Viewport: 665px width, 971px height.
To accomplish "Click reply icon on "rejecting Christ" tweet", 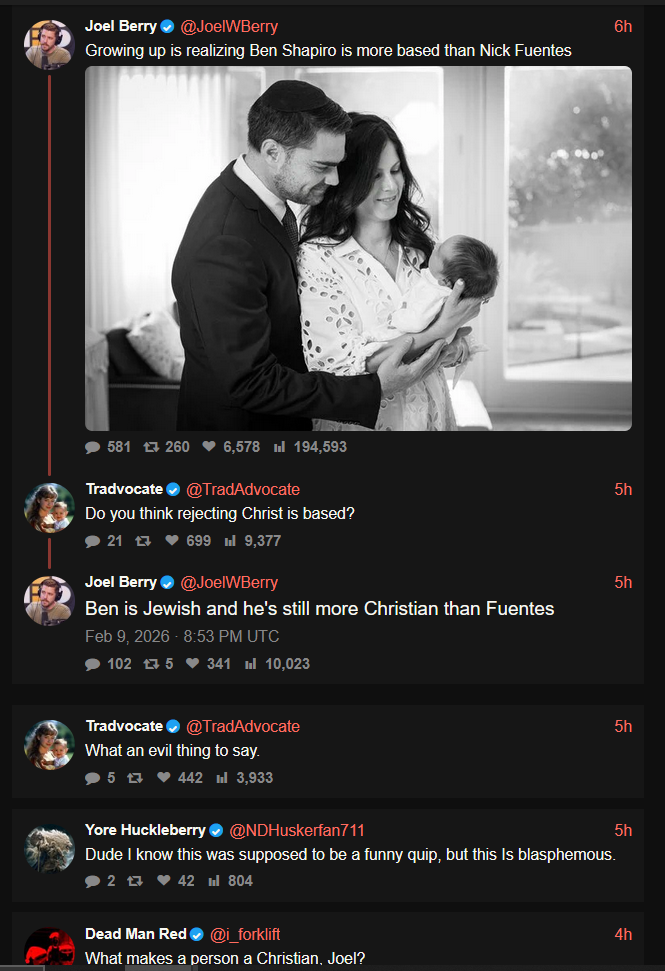I will pyautogui.click(x=93, y=541).
